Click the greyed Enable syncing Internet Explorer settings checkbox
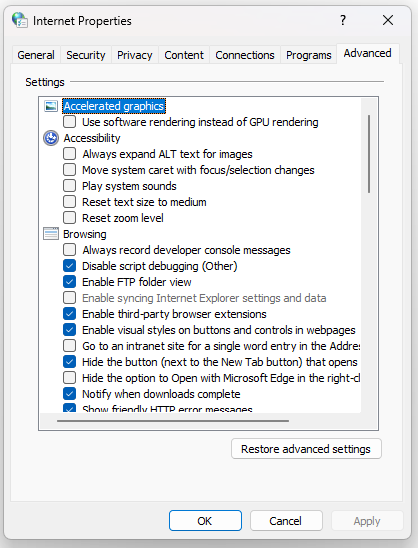The height and width of the screenshot is (548, 418). (x=70, y=298)
